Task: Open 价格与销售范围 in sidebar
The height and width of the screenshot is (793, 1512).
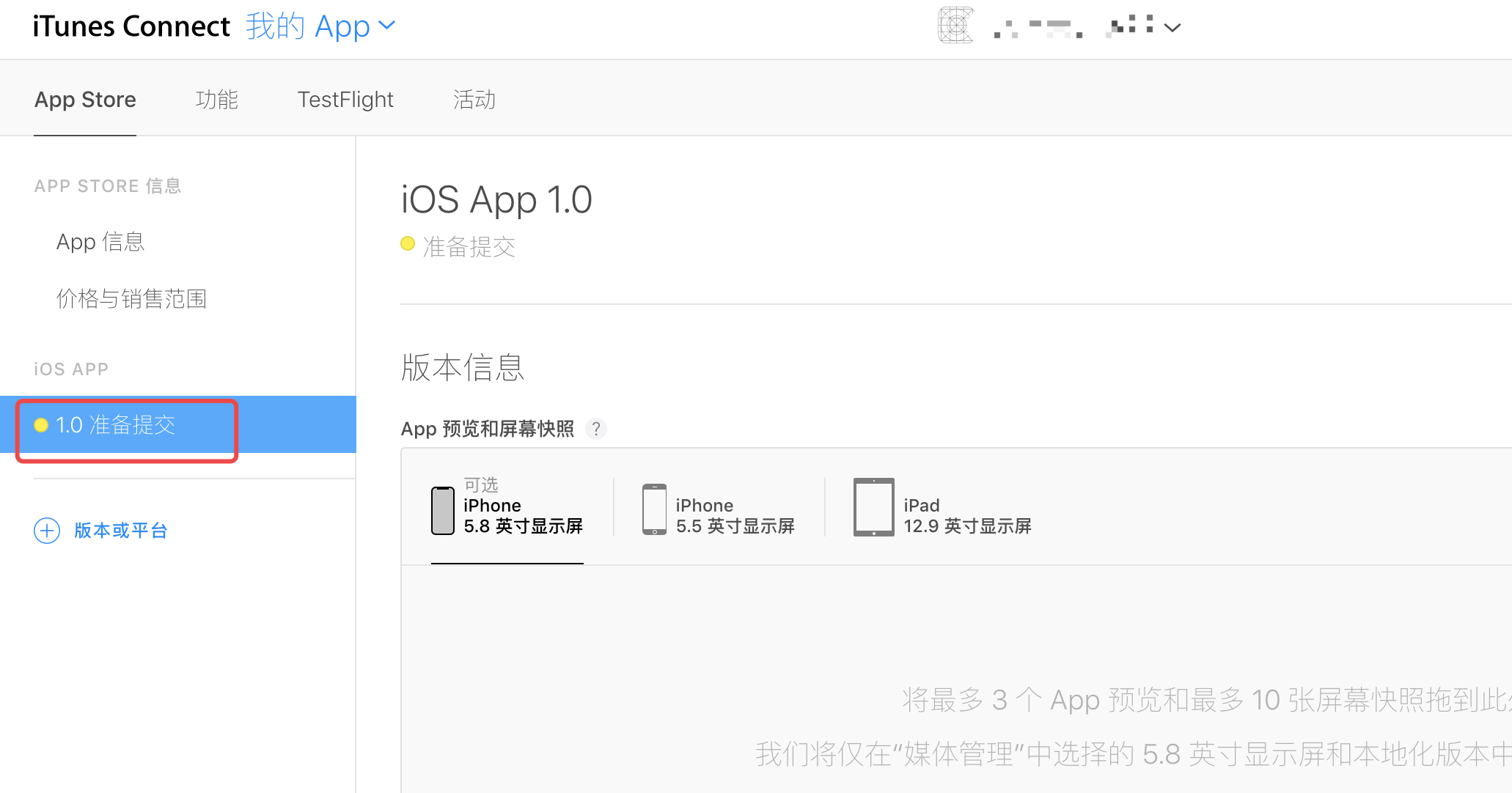Action: (131, 298)
